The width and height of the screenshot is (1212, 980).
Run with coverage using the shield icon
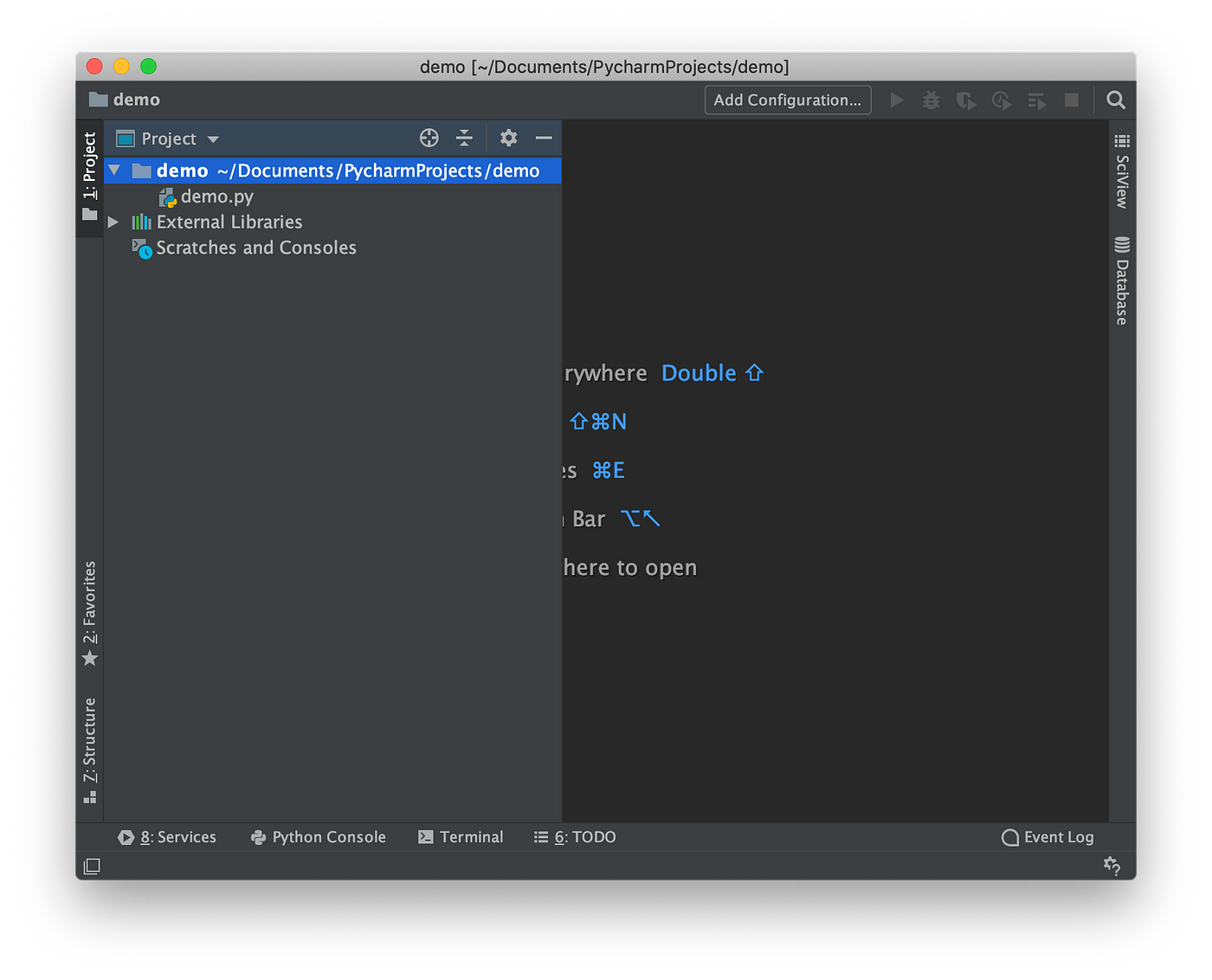pos(965,100)
